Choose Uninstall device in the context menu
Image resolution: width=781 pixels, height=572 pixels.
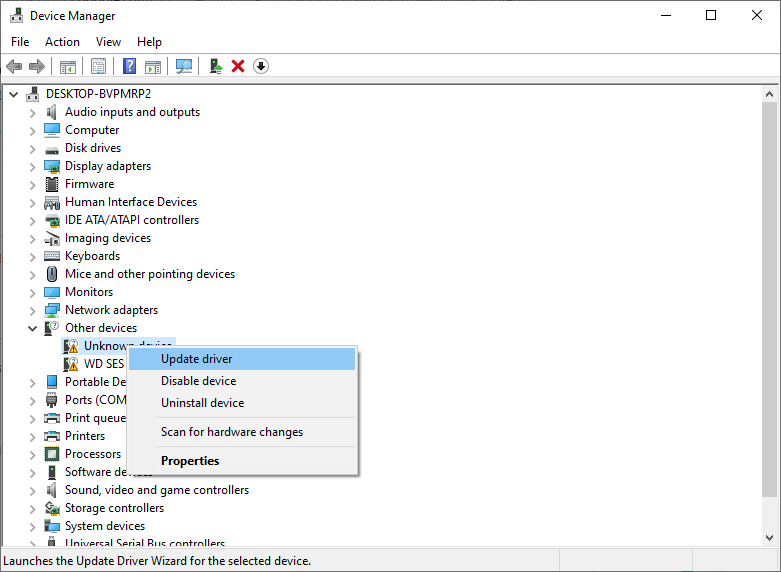click(242, 403)
